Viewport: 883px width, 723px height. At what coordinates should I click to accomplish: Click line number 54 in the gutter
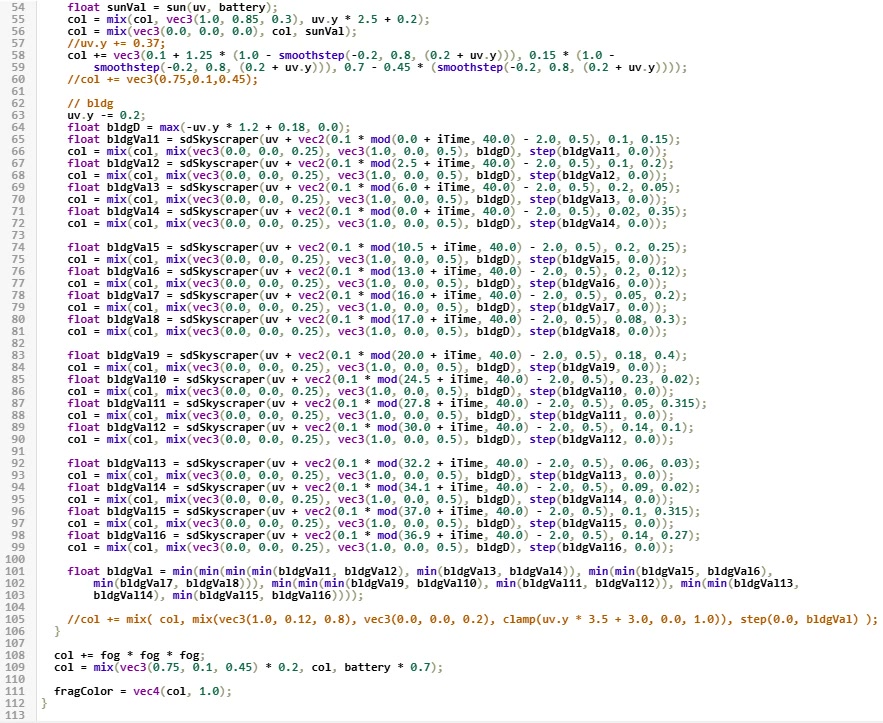(19, 7)
